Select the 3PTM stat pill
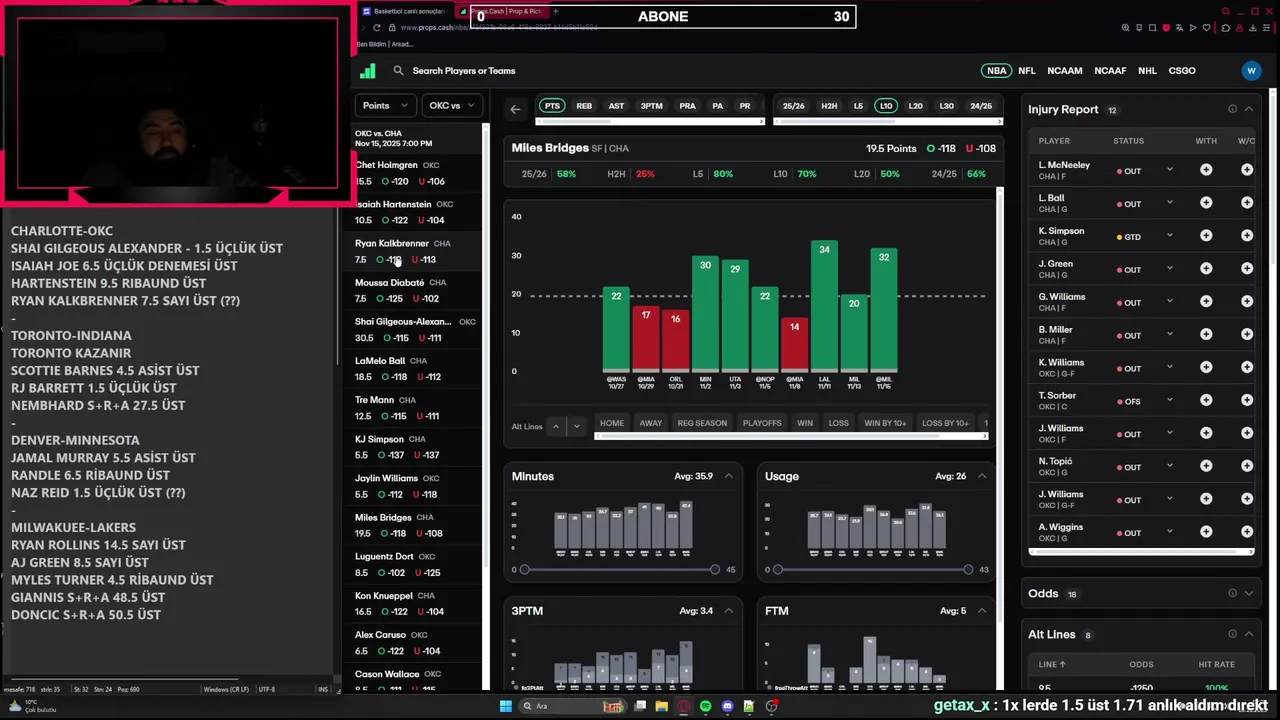Screen dimensions: 1280x720 click(651, 106)
